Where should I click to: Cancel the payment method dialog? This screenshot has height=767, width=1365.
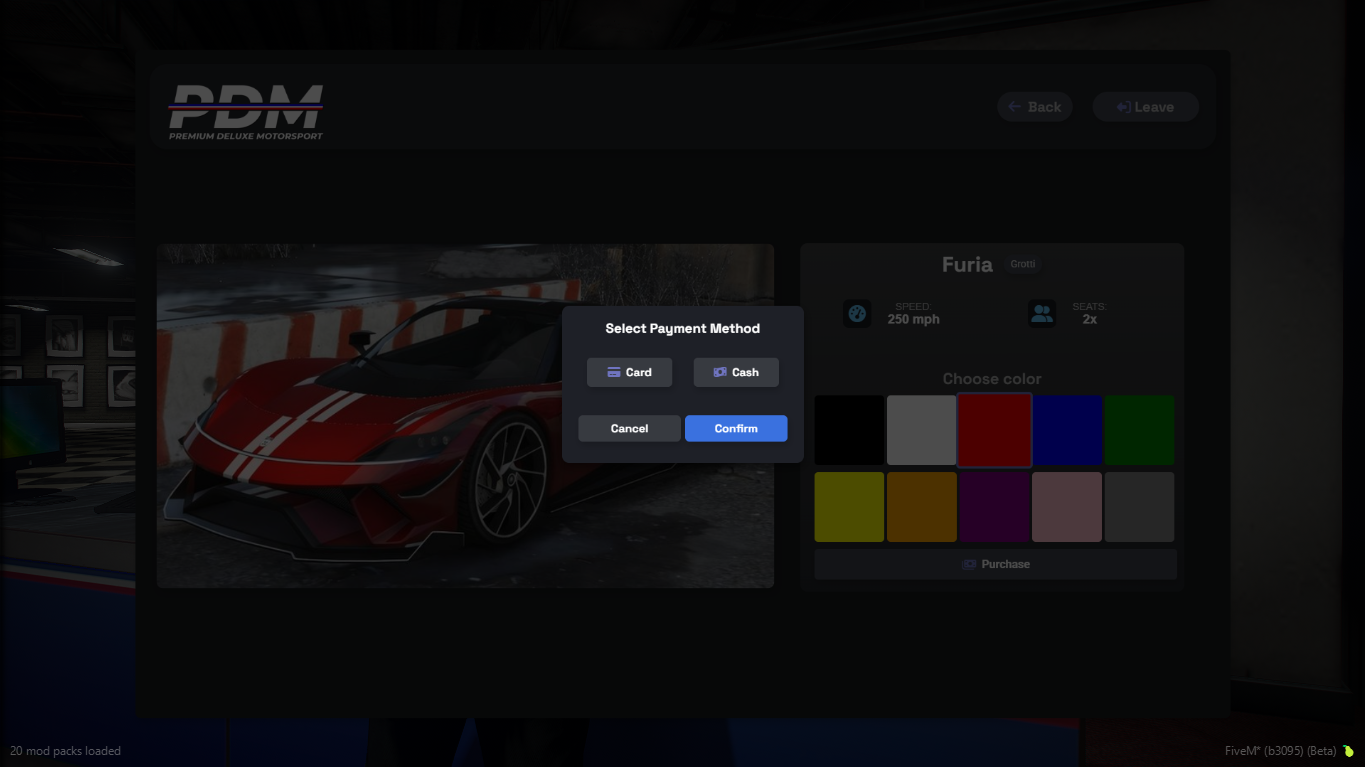(629, 428)
